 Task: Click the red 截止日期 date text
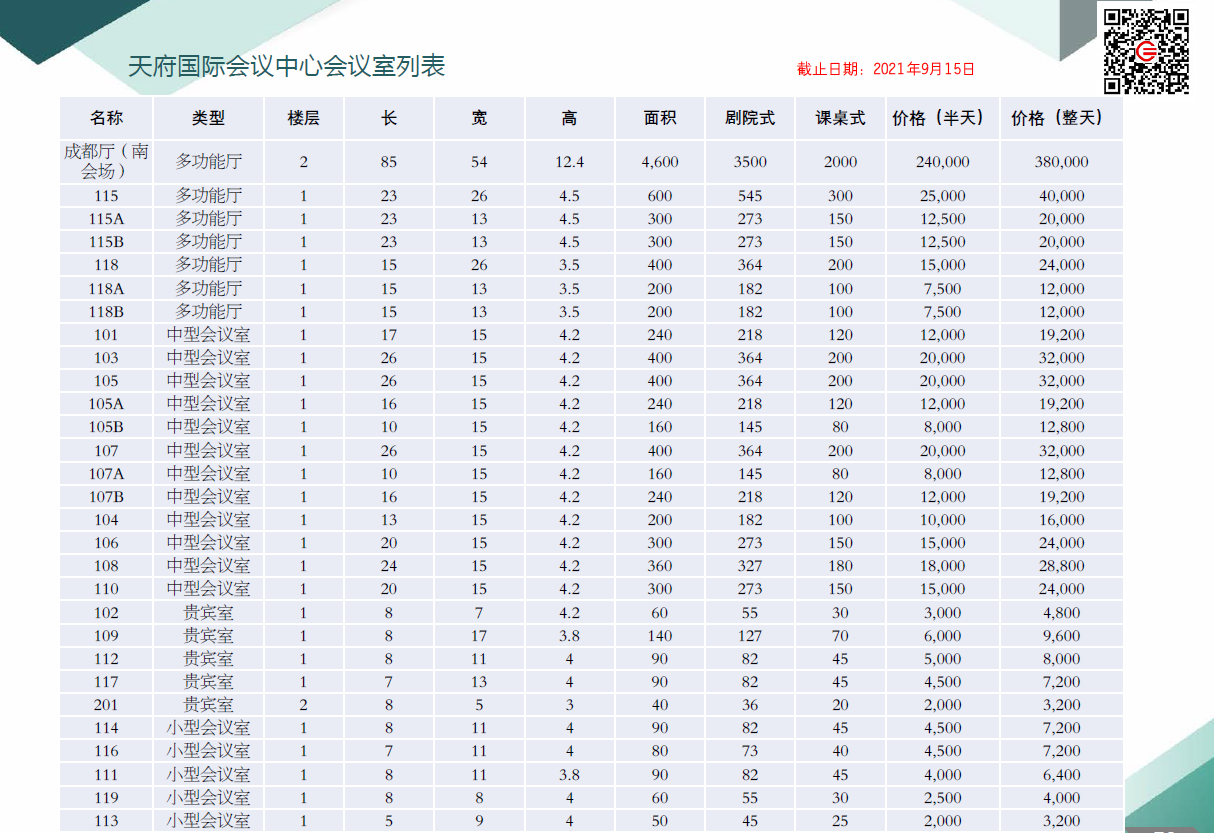tap(885, 69)
